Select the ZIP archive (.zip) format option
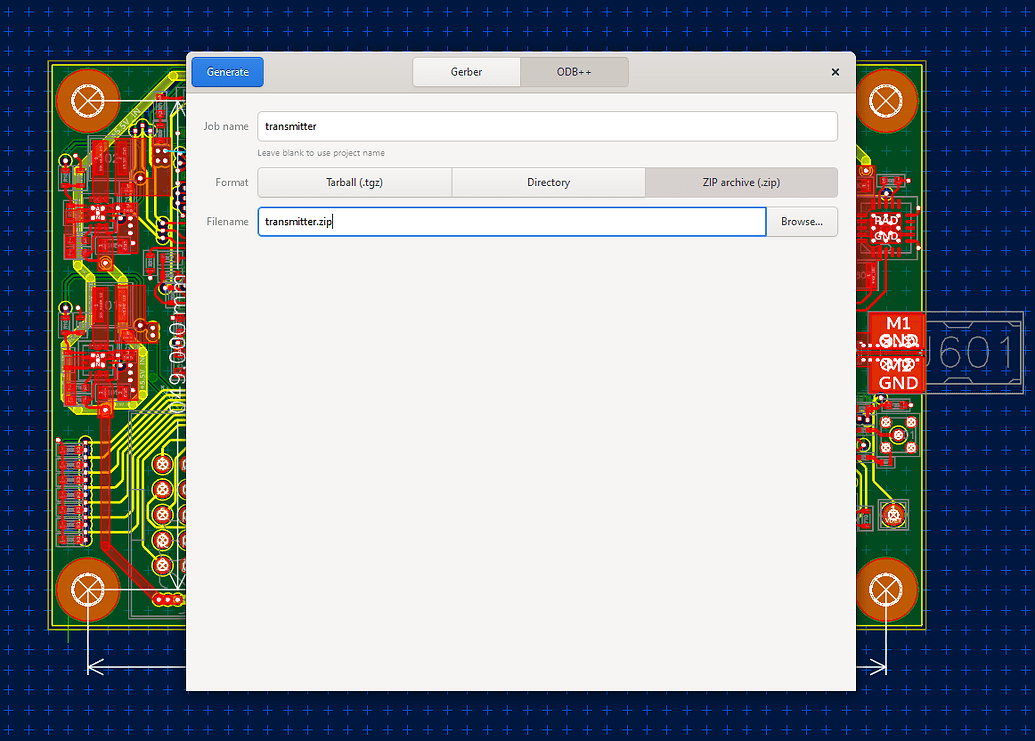This screenshot has height=741, width=1035. 741,182
